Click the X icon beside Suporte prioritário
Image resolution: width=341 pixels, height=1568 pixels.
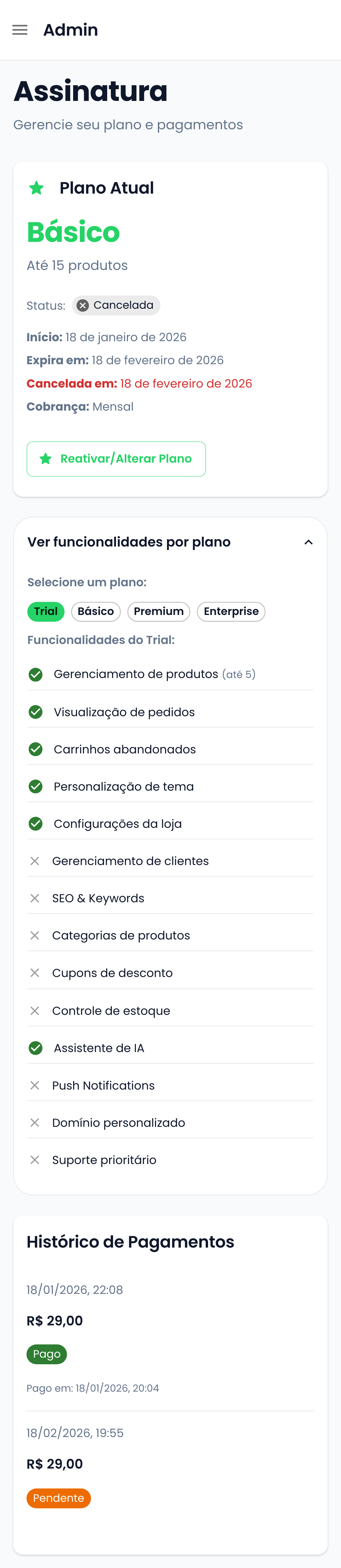35,1160
